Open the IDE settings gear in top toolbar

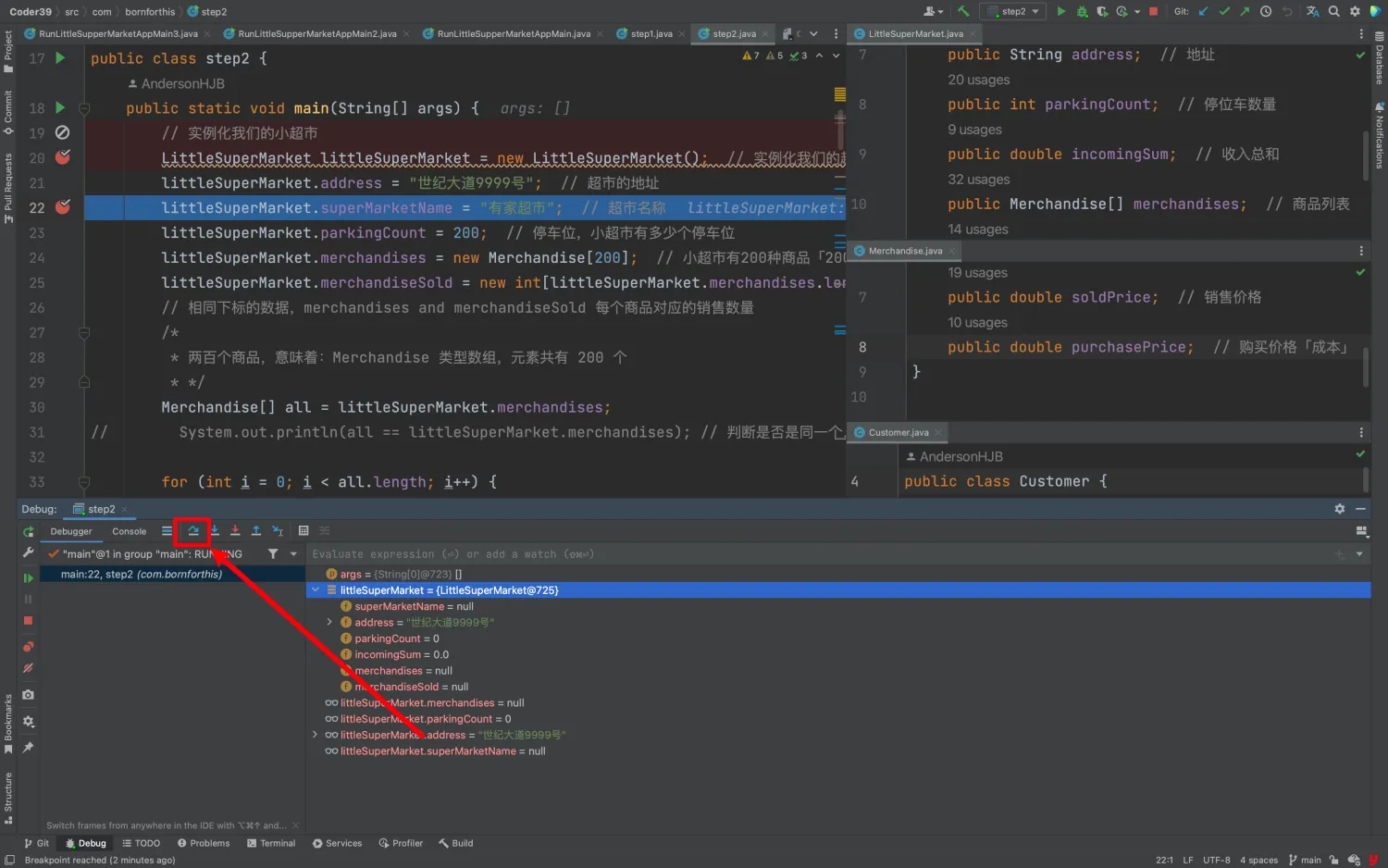click(1355, 11)
